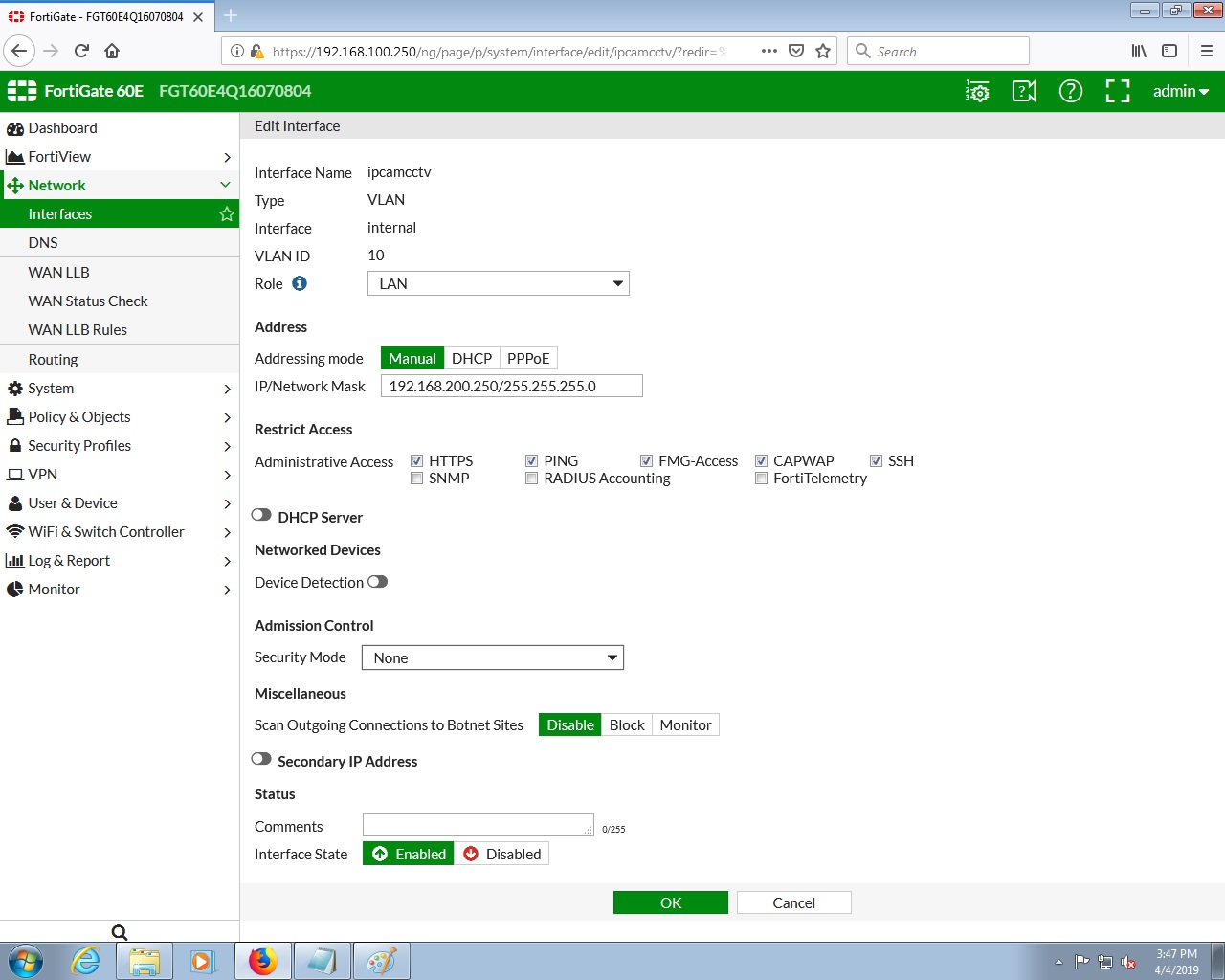
Task: Toggle full screen mode icon
Action: coord(1118,91)
